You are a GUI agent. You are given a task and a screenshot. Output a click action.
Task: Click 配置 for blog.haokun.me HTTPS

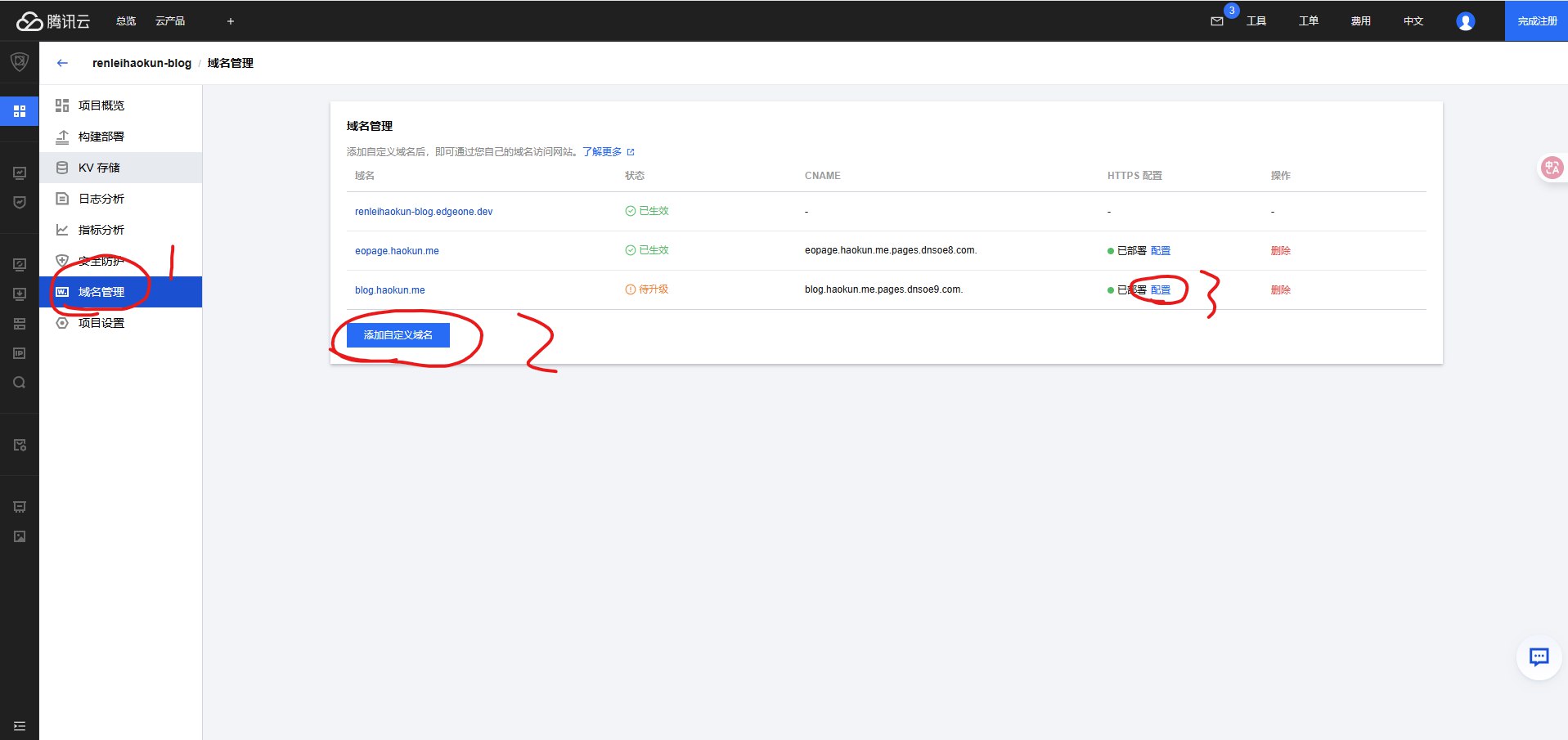pyautogui.click(x=1160, y=290)
